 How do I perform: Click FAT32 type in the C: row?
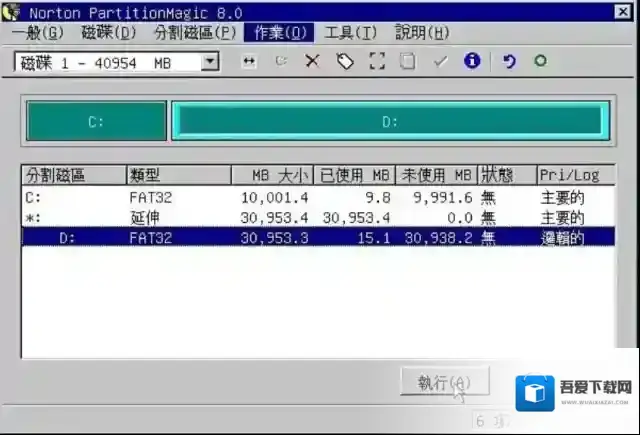(151, 198)
